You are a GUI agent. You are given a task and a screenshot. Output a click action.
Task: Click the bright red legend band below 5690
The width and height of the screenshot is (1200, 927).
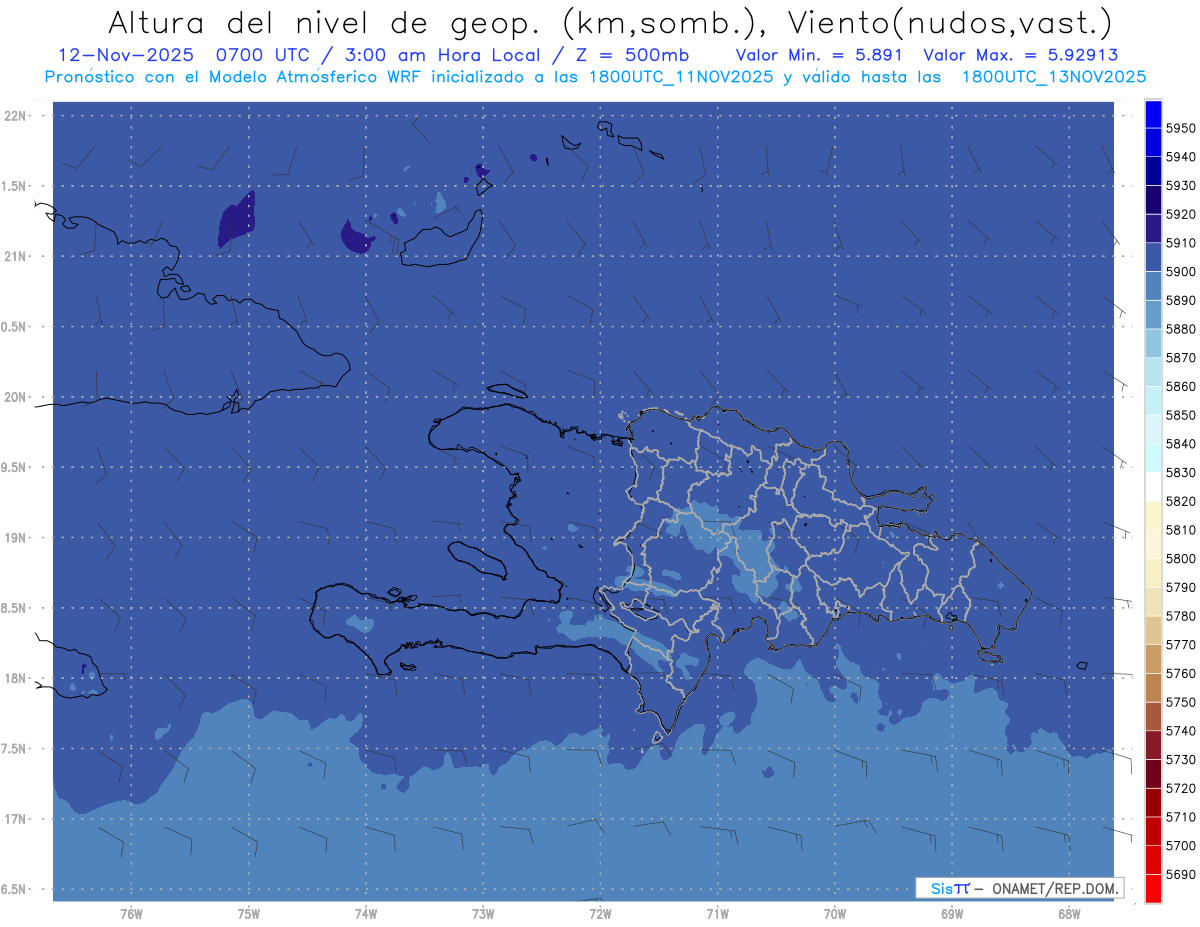1153,888
